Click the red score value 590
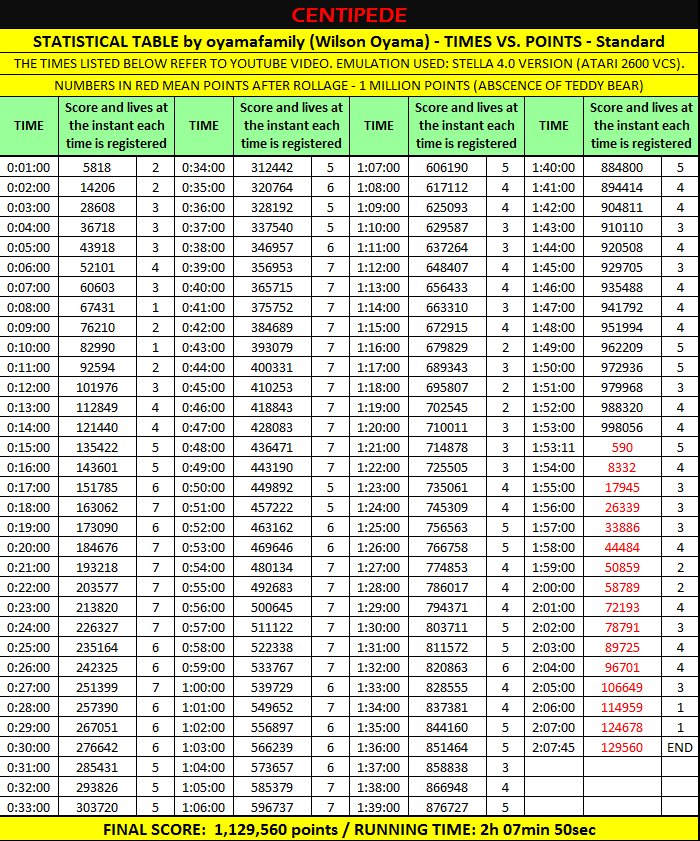 pyautogui.click(x=622, y=447)
